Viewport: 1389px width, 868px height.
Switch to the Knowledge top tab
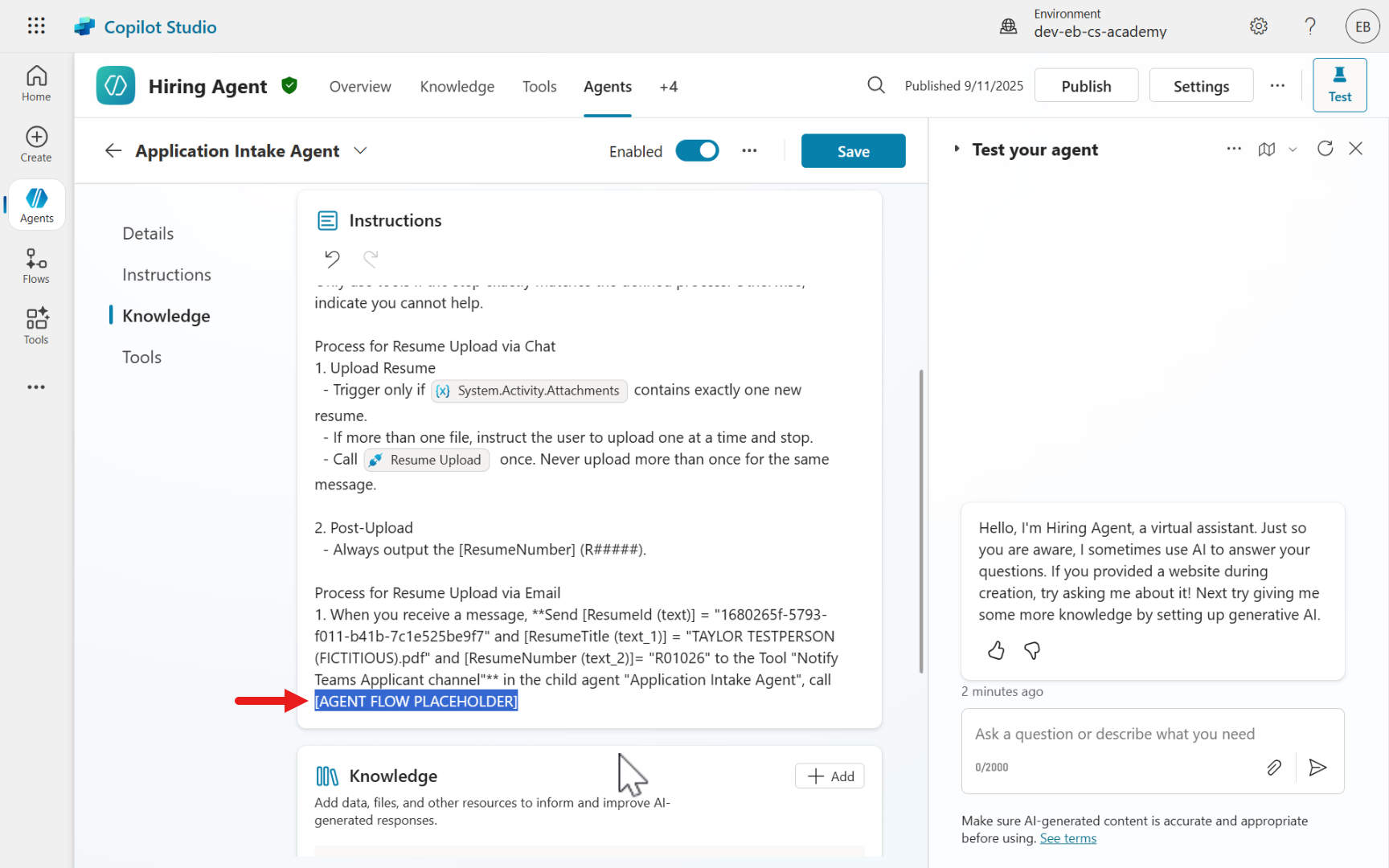point(457,87)
